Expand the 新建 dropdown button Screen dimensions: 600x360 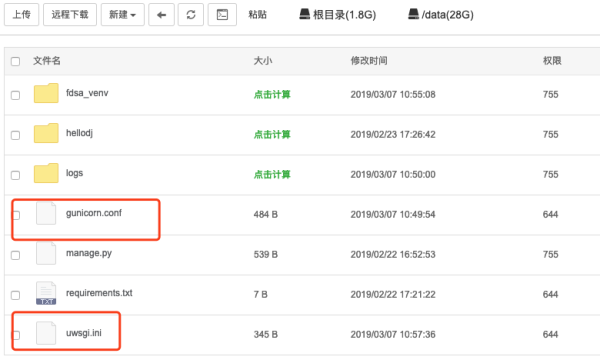122,15
